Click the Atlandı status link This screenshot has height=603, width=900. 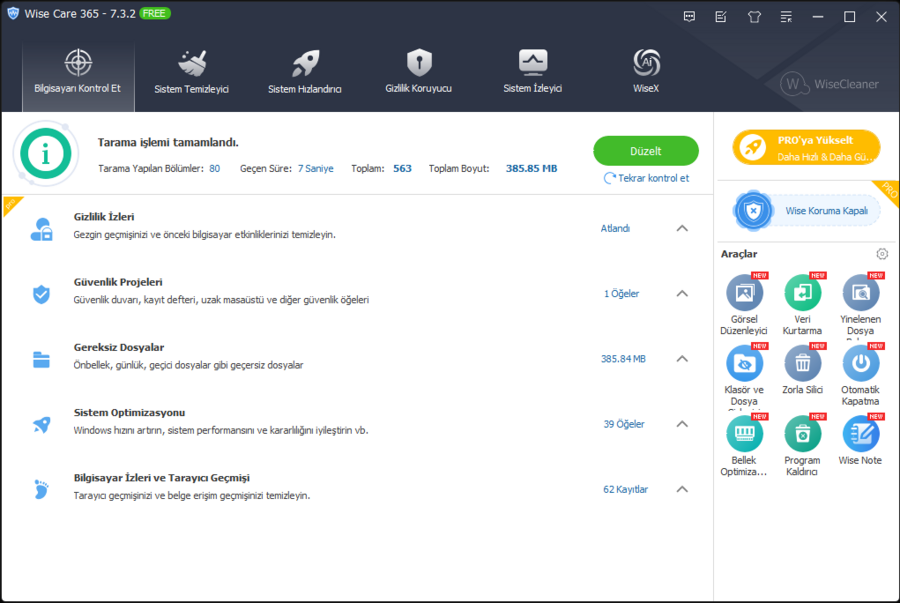[615, 228]
